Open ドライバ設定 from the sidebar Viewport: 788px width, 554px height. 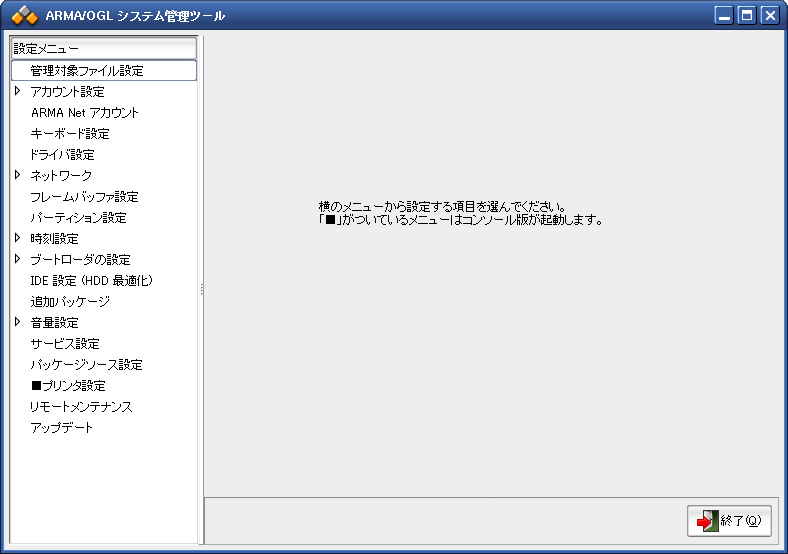point(62,155)
